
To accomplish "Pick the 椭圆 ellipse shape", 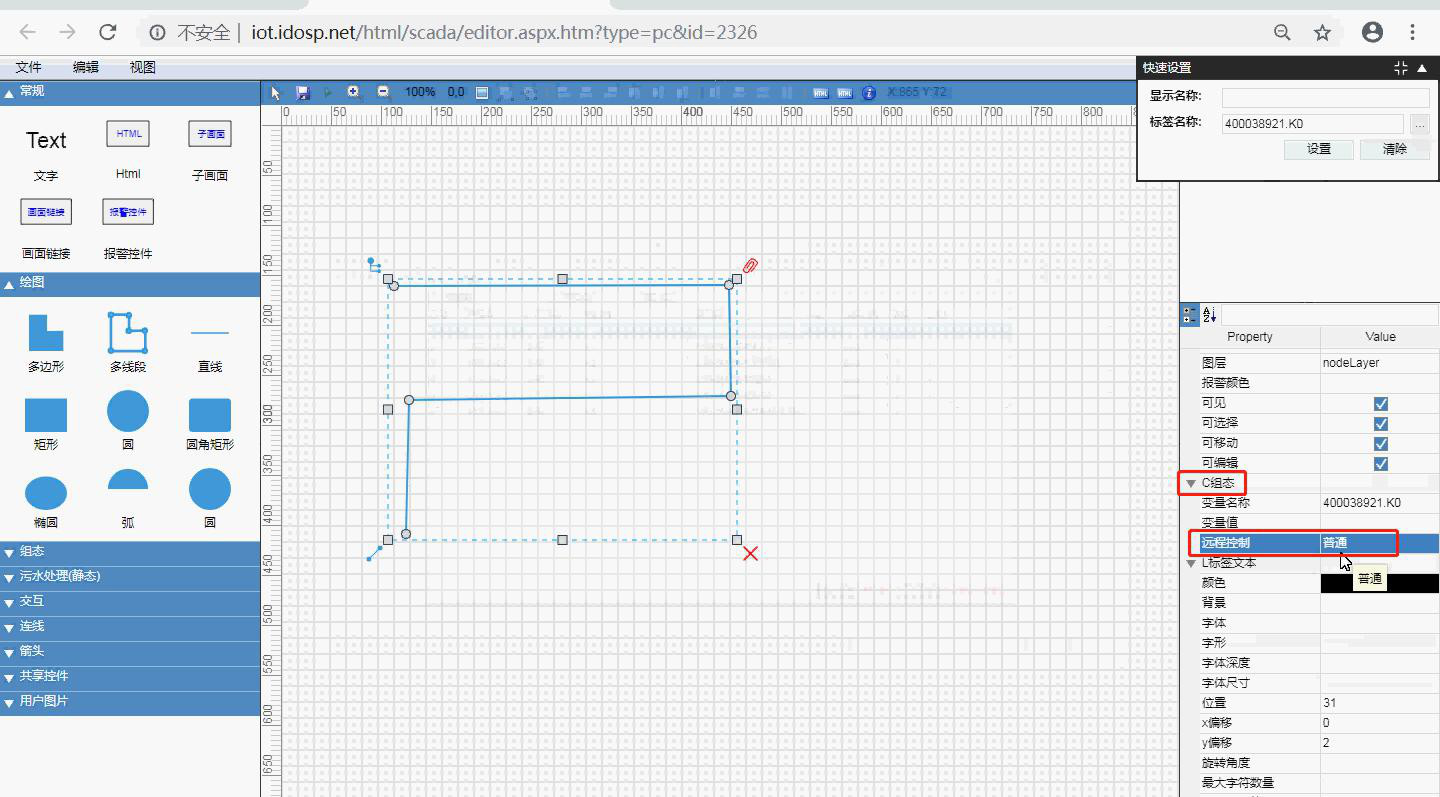I will click(x=46, y=493).
